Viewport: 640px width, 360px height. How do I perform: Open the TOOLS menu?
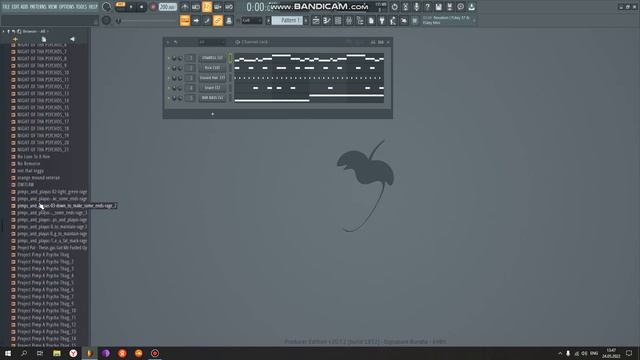[x=82, y=7]
